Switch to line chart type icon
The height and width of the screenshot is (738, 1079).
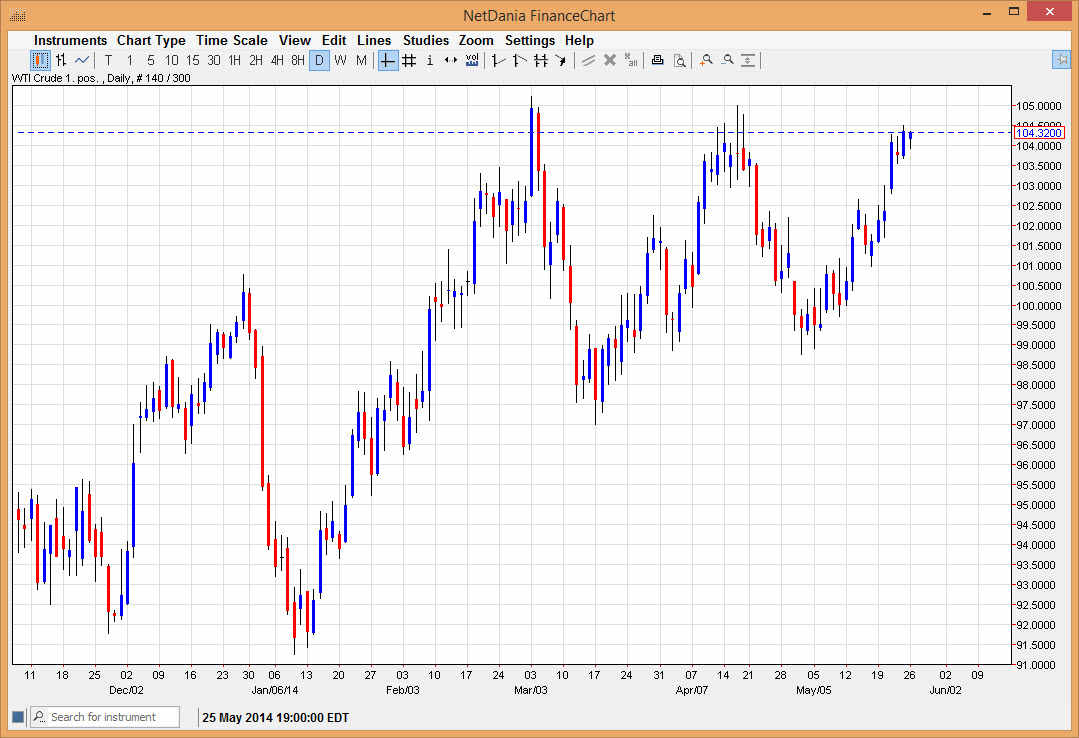coord(82,60)
